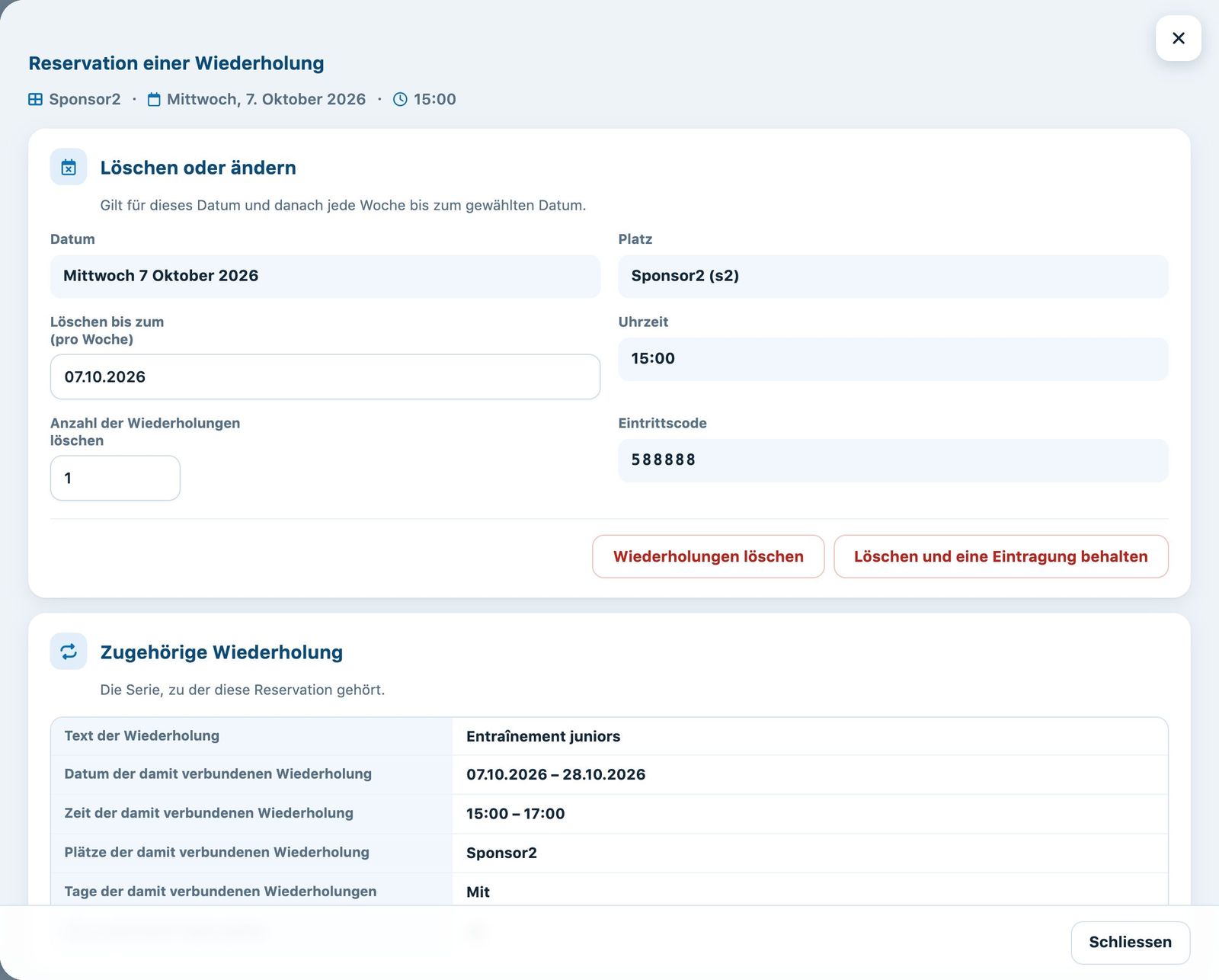Image resolution: width=1219 pixels, height=980 pixels.
Task: Click the Uhrzeit field showing 15:00
Action: (x=893, y=359)
